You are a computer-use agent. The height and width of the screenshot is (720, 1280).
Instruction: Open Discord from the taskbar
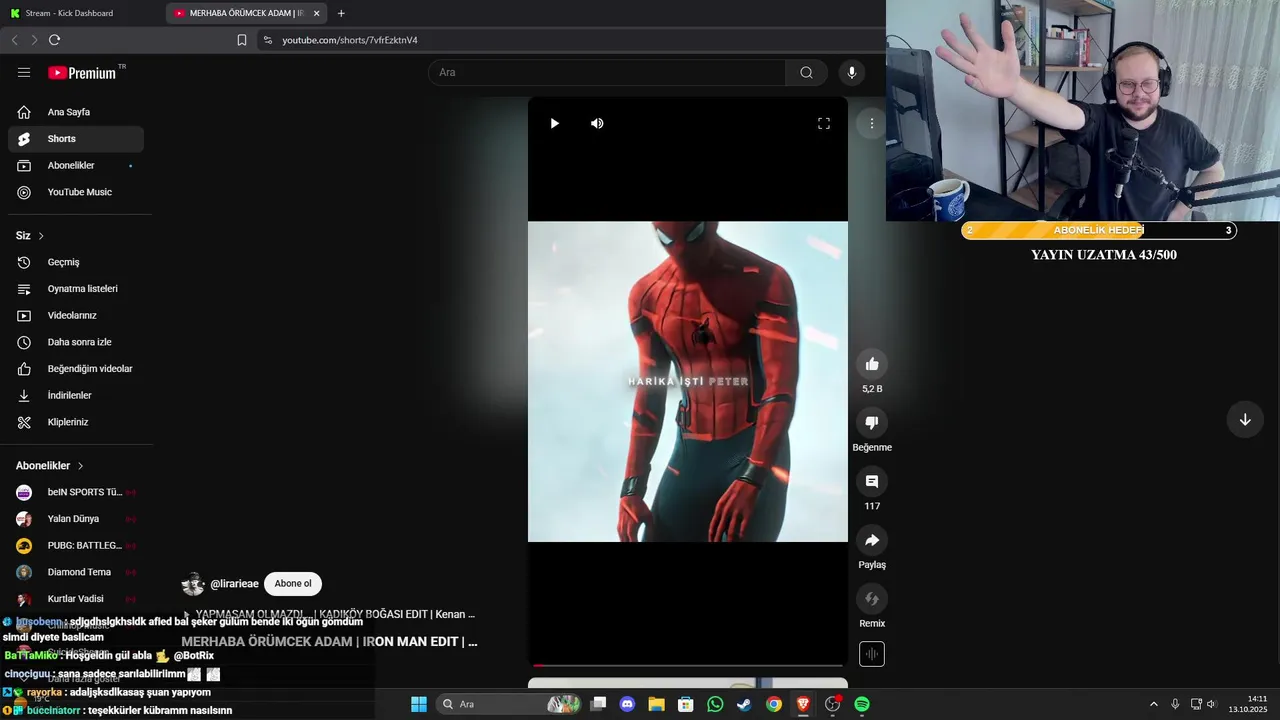(x=627, y=704)
